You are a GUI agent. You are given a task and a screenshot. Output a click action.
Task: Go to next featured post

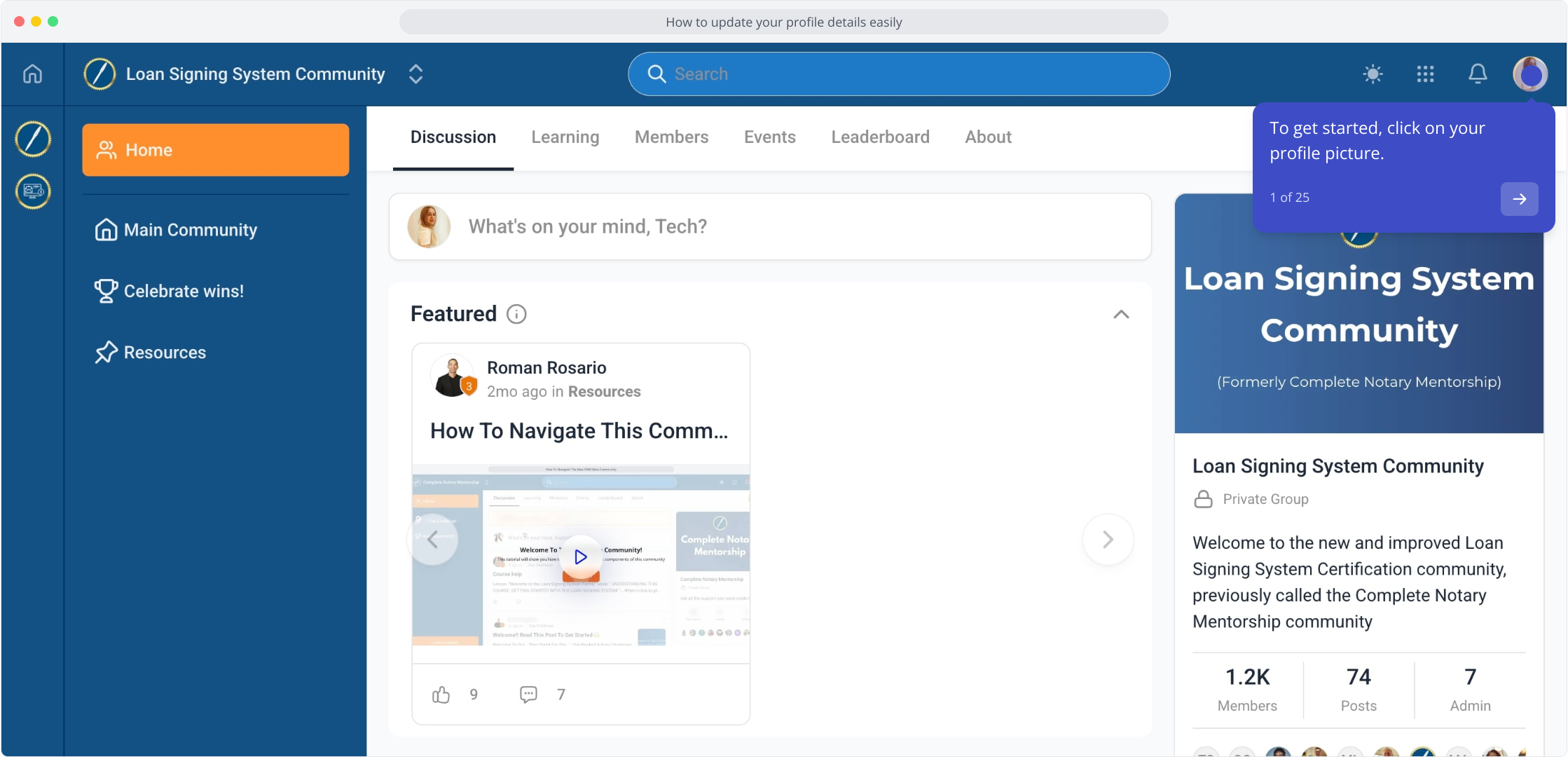click(1108, 539)
